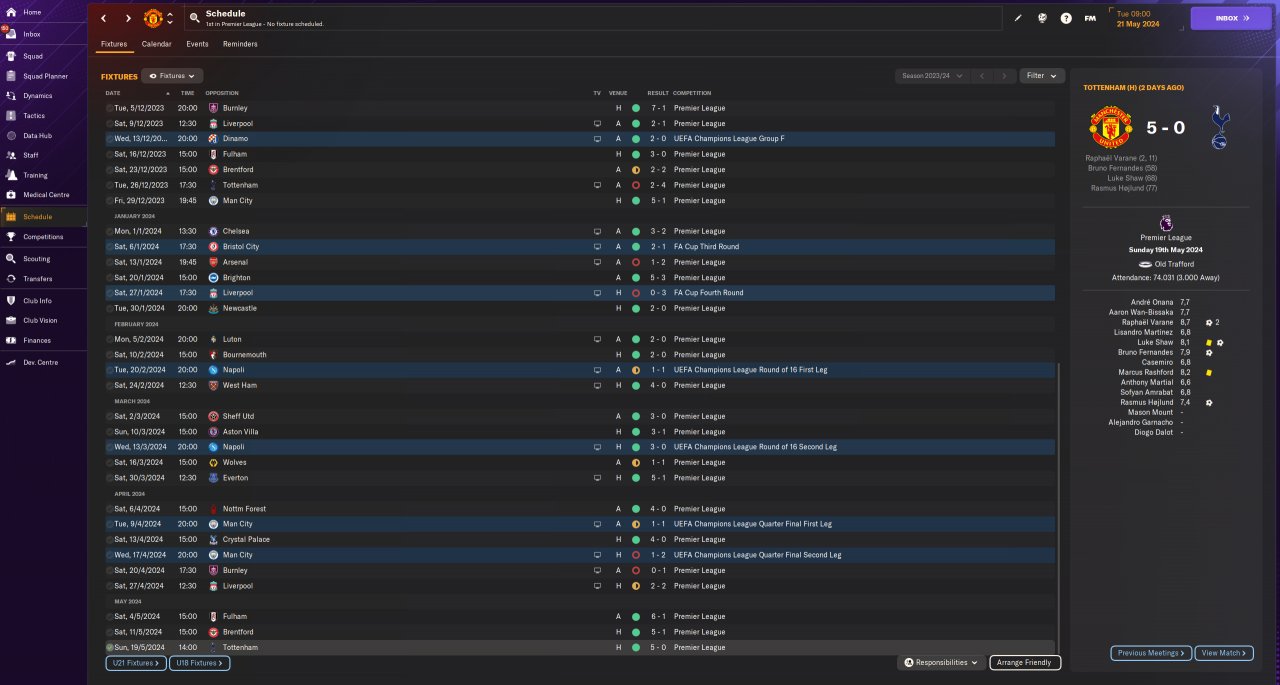Click the football world icon in top bar
Screen dimensions: 1280x685
tap(1042, 18)
